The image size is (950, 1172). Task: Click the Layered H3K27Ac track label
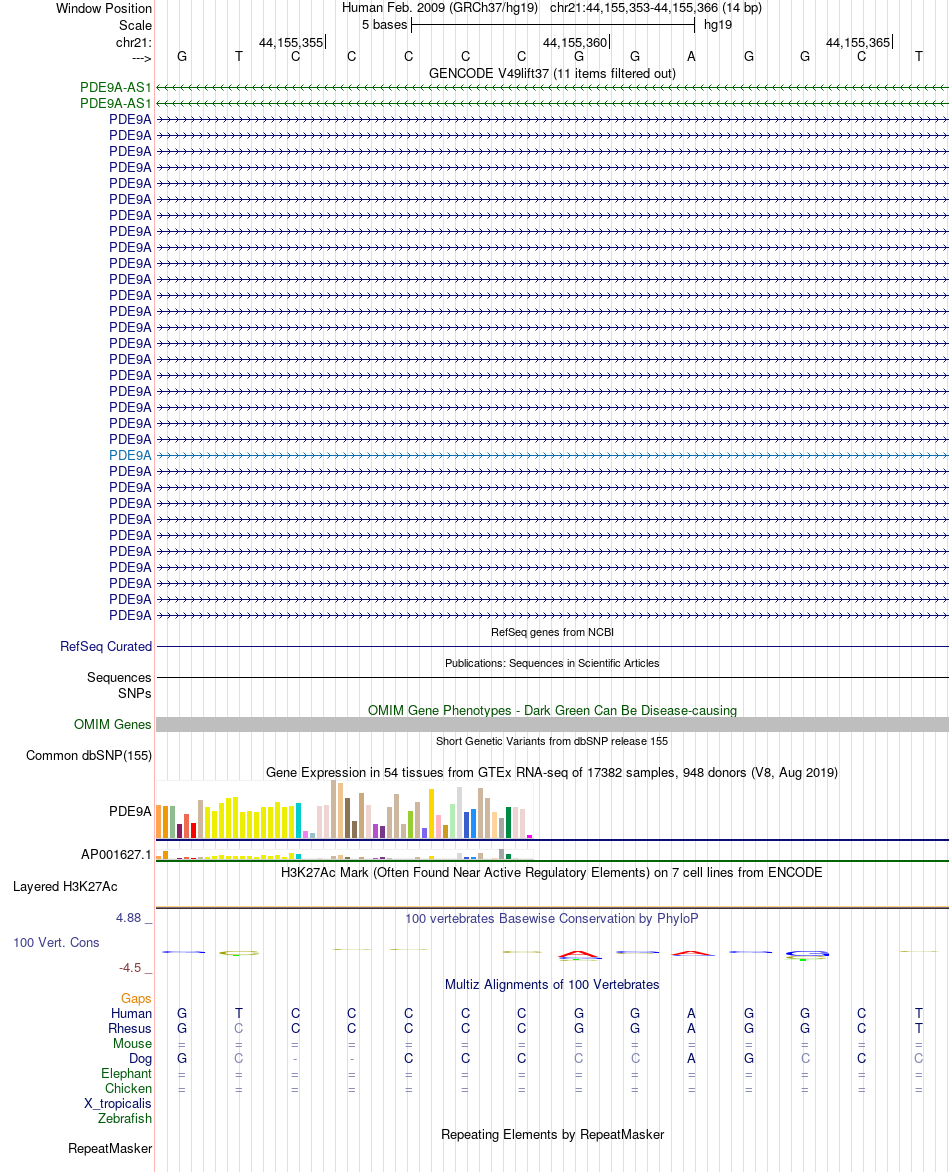tap(65, 886)
